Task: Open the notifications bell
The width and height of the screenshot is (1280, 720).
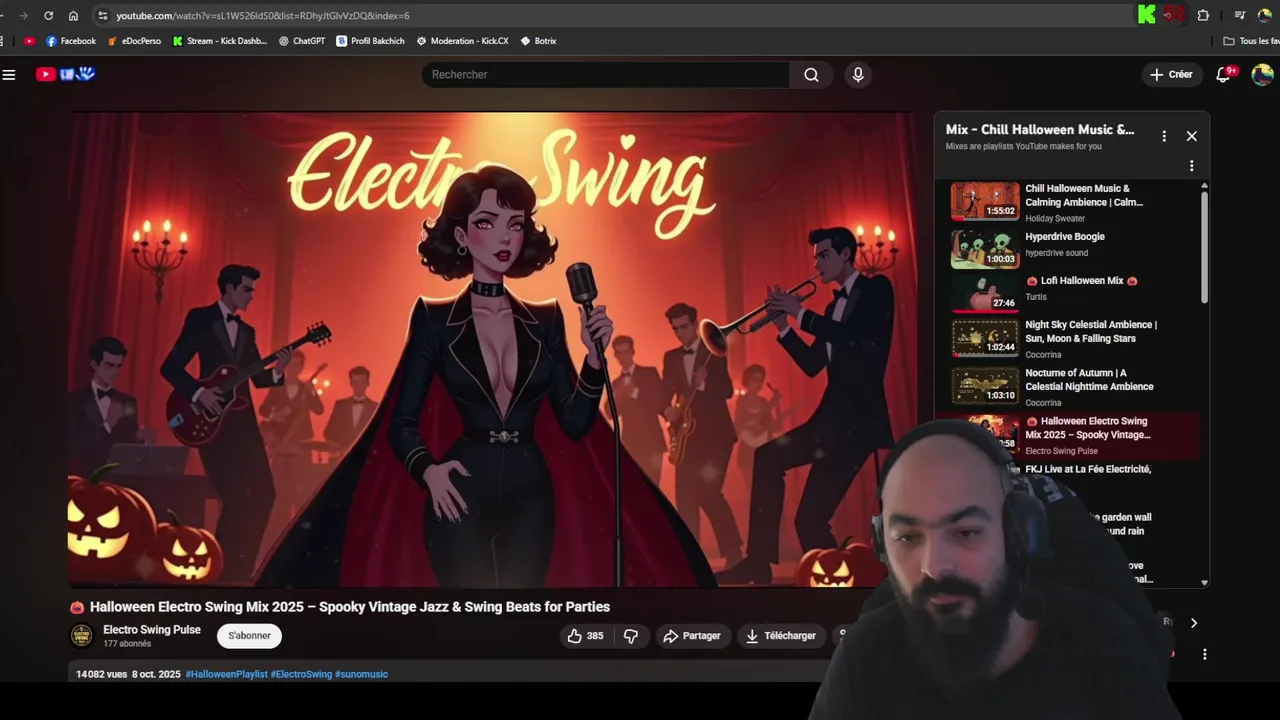Action: pyautogui.click(x=1223, y=75)
